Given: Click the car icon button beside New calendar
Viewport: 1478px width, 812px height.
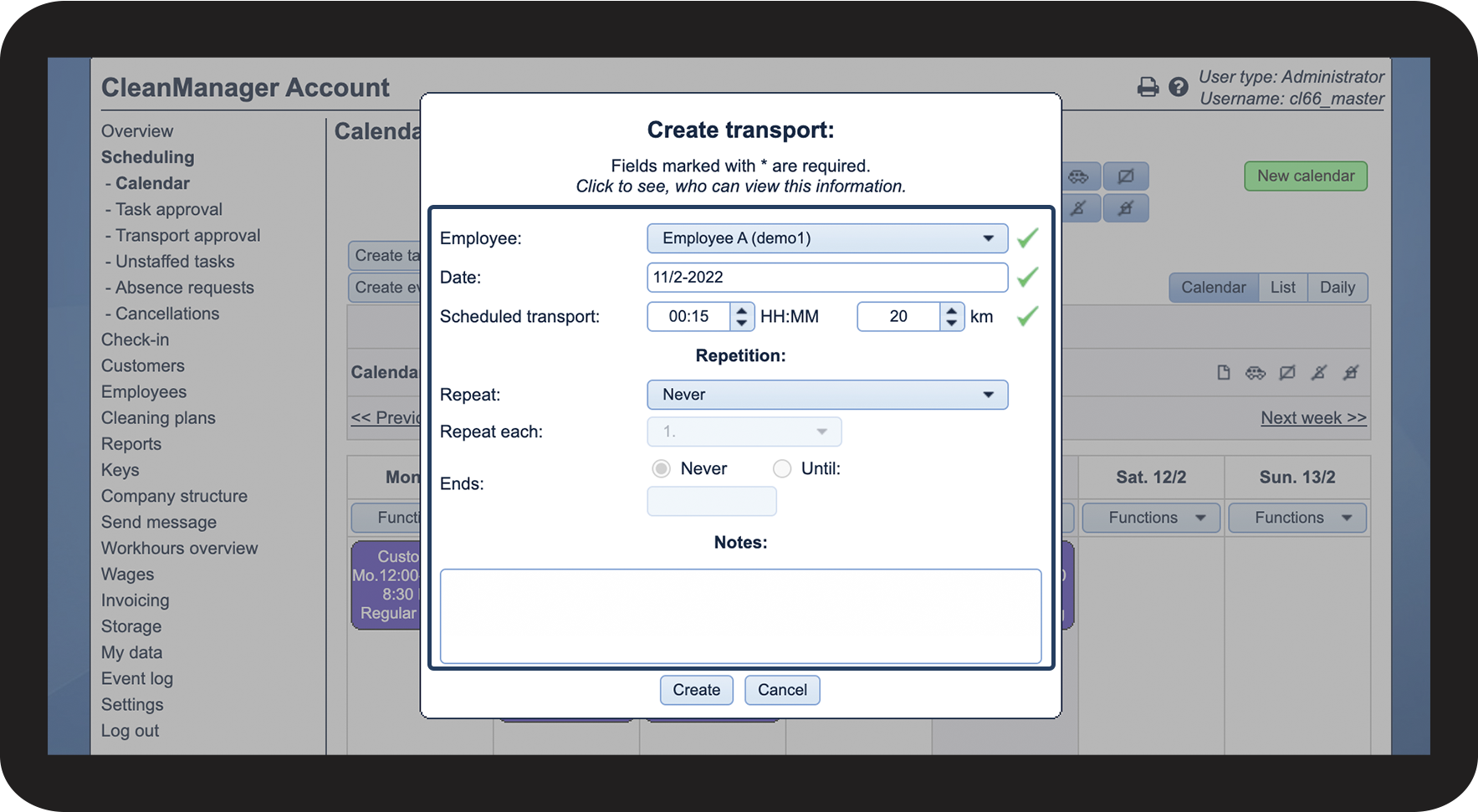Looking at the screenshot, I should pyautogui.click(x=1078, y=176).
